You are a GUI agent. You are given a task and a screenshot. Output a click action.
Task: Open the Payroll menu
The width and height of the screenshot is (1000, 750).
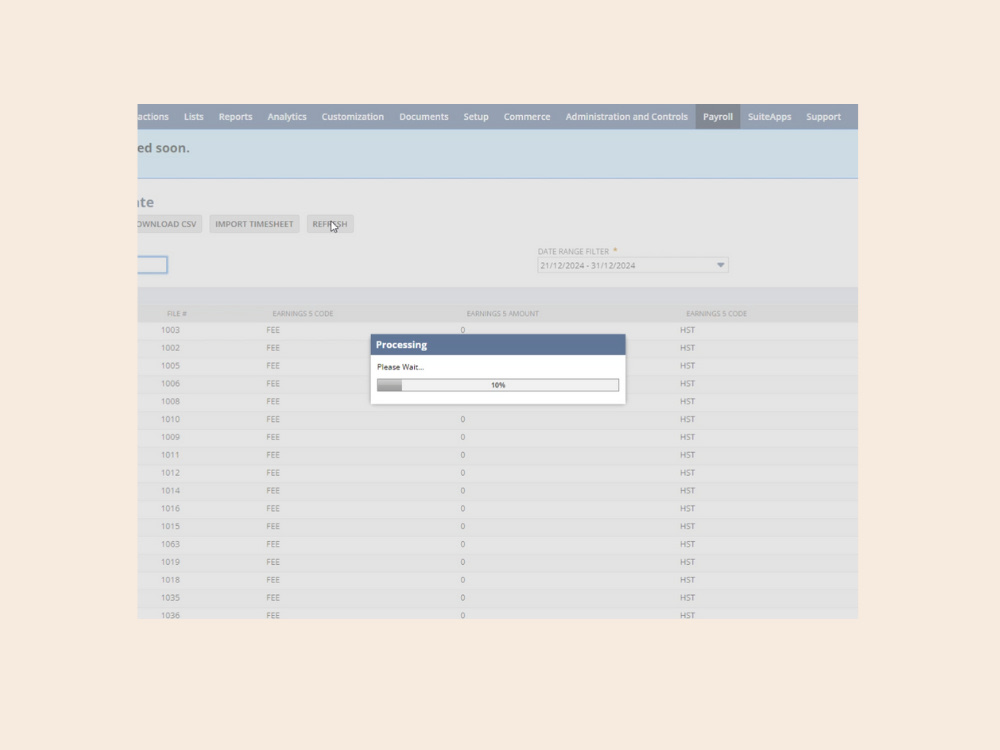[x=717, y=117]
